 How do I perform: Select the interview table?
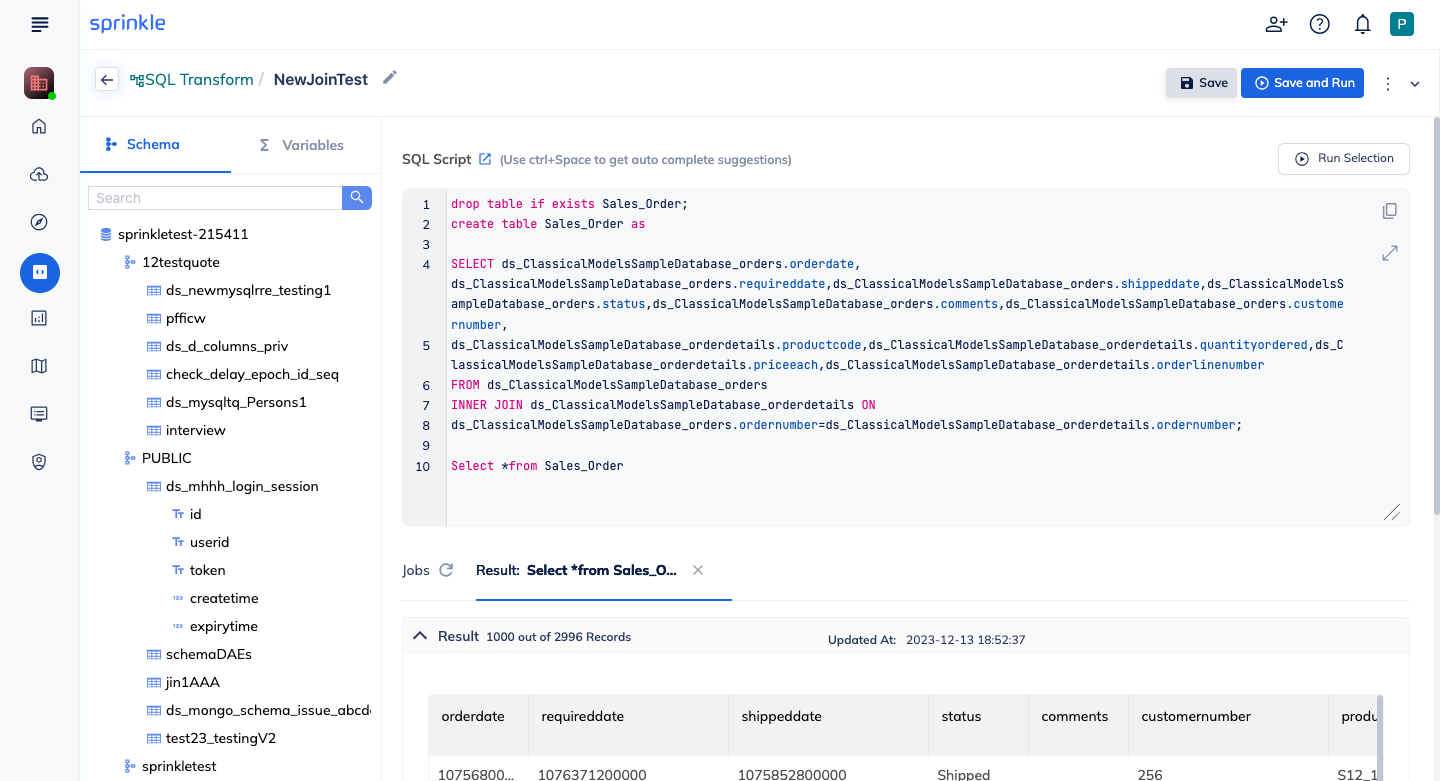click(196, 430)
